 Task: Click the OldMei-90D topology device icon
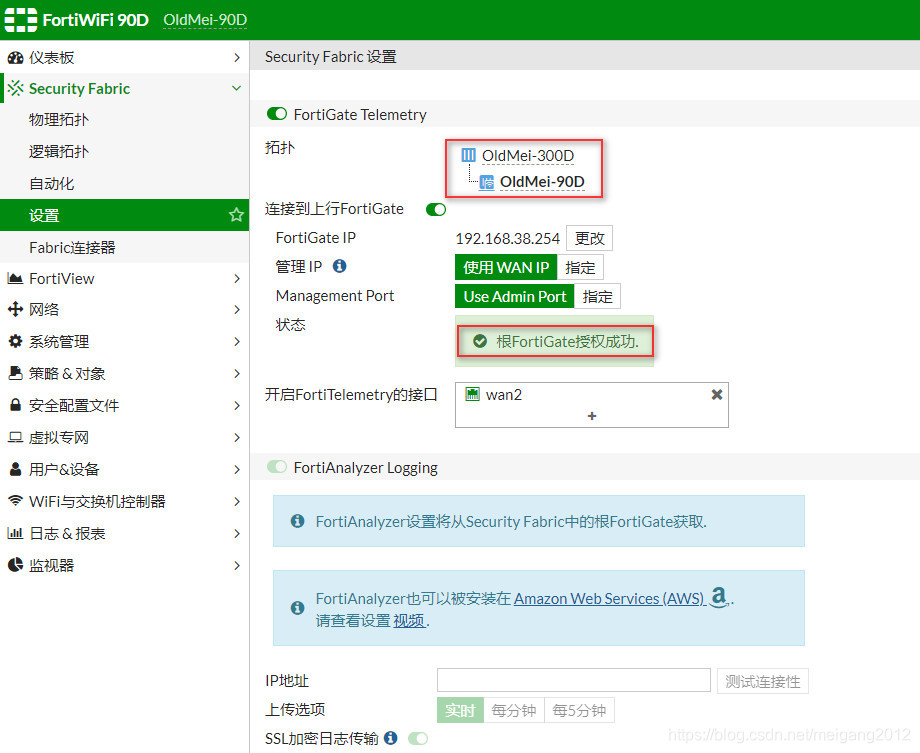pos(486,182)
